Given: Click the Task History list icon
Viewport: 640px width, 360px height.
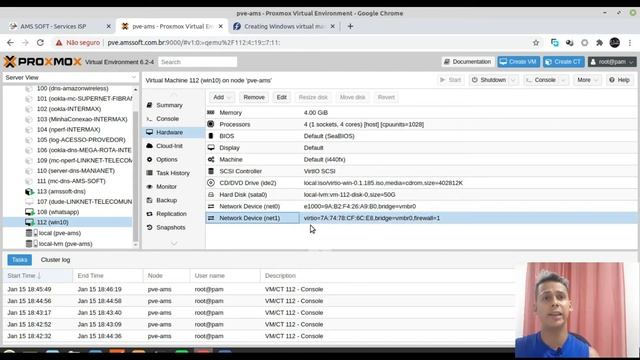Looking at the screenshot, I should point(149,173).
